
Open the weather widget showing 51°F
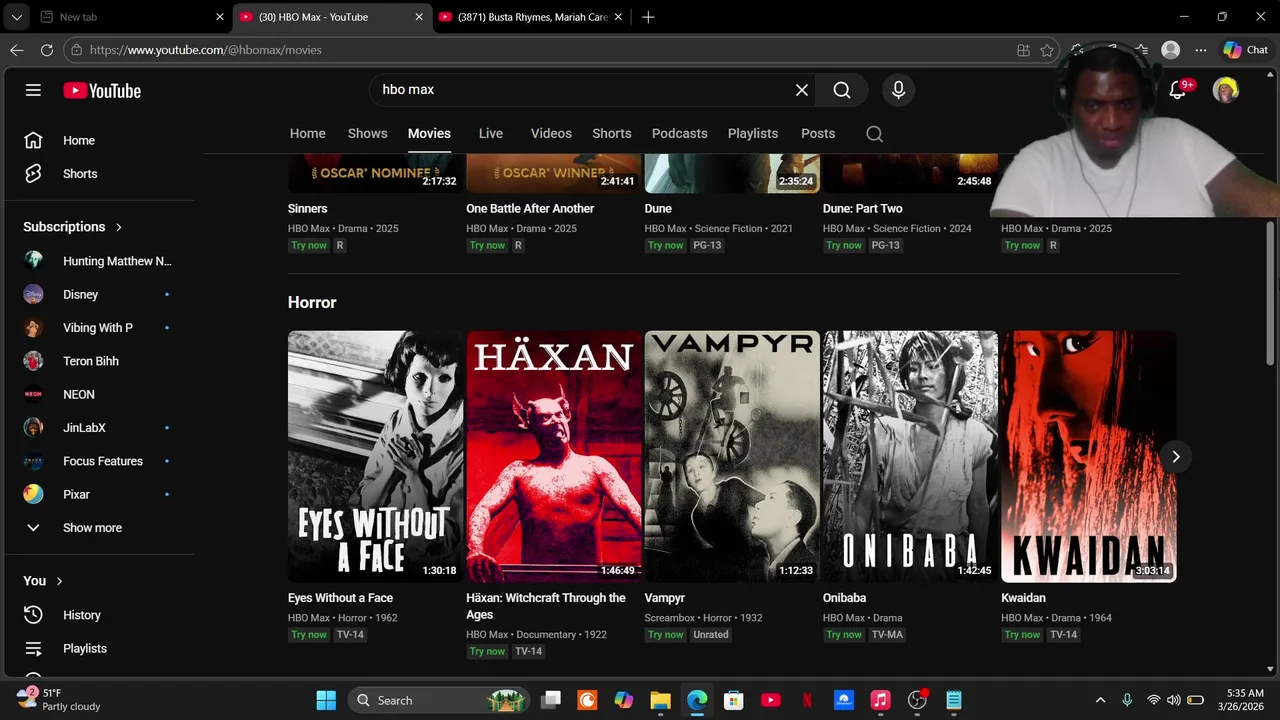[60, 699]
